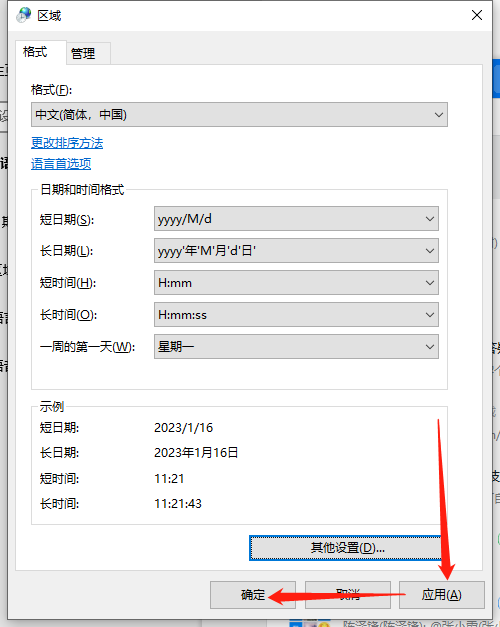Click the Region globe icon in title bar
500x627 pixels.
tap(24, 15)
